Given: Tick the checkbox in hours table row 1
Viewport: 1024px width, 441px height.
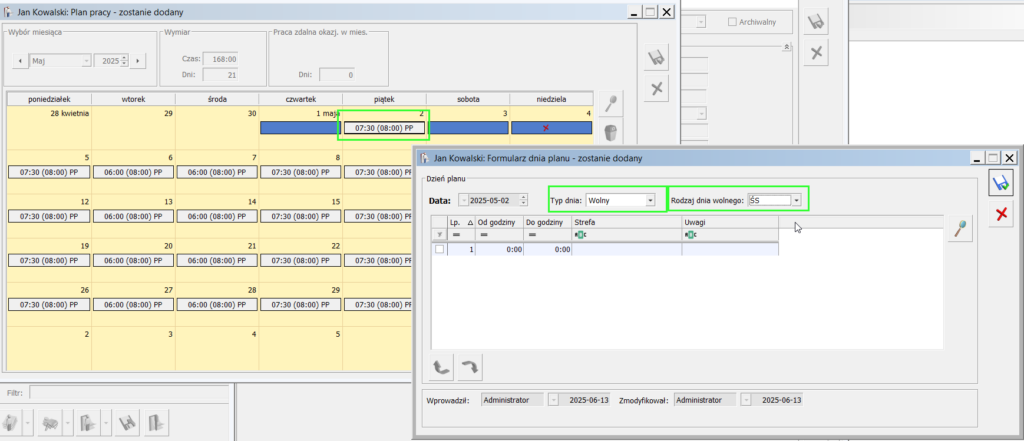Looking at the screenshot, I should [x=440, y=249].
